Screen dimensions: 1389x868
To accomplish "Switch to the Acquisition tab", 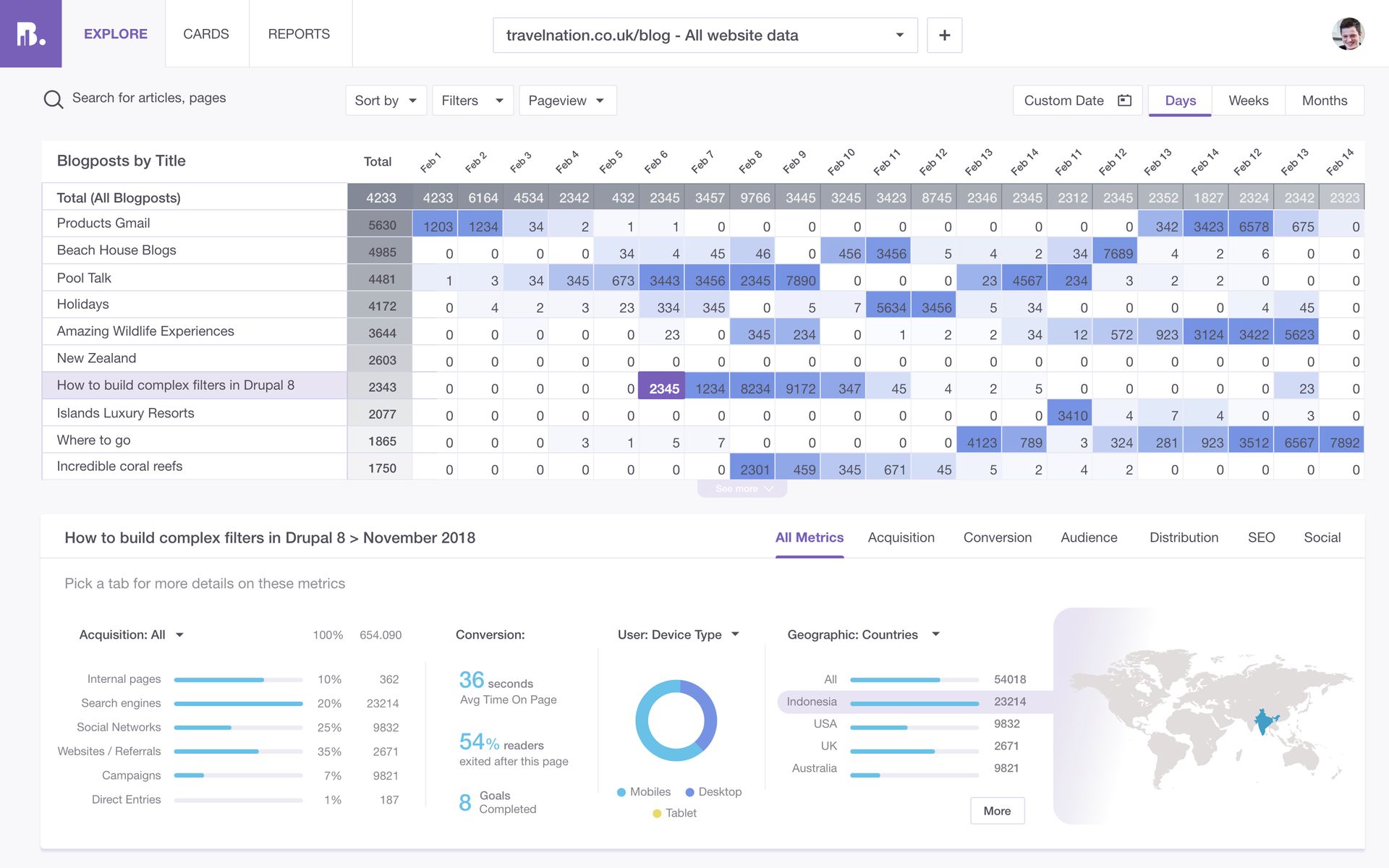I will (x=900, y=536).
